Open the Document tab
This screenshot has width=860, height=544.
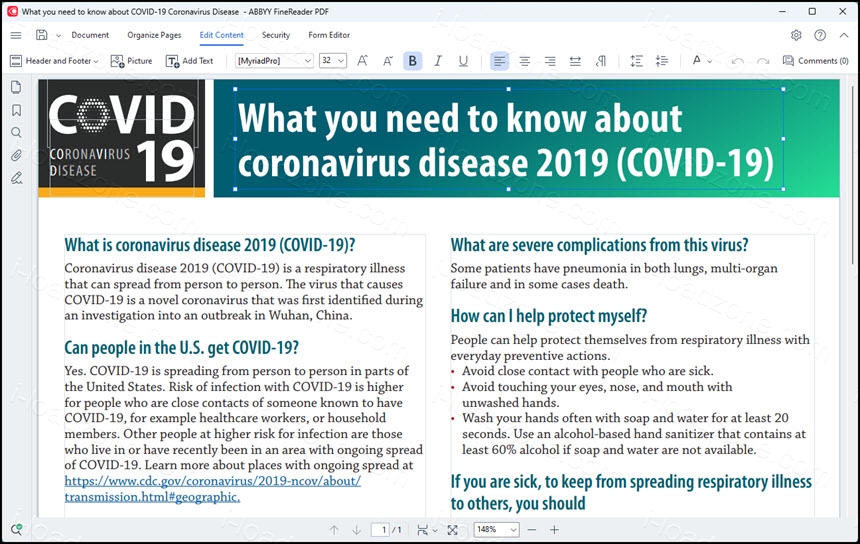tap(90, 35)
